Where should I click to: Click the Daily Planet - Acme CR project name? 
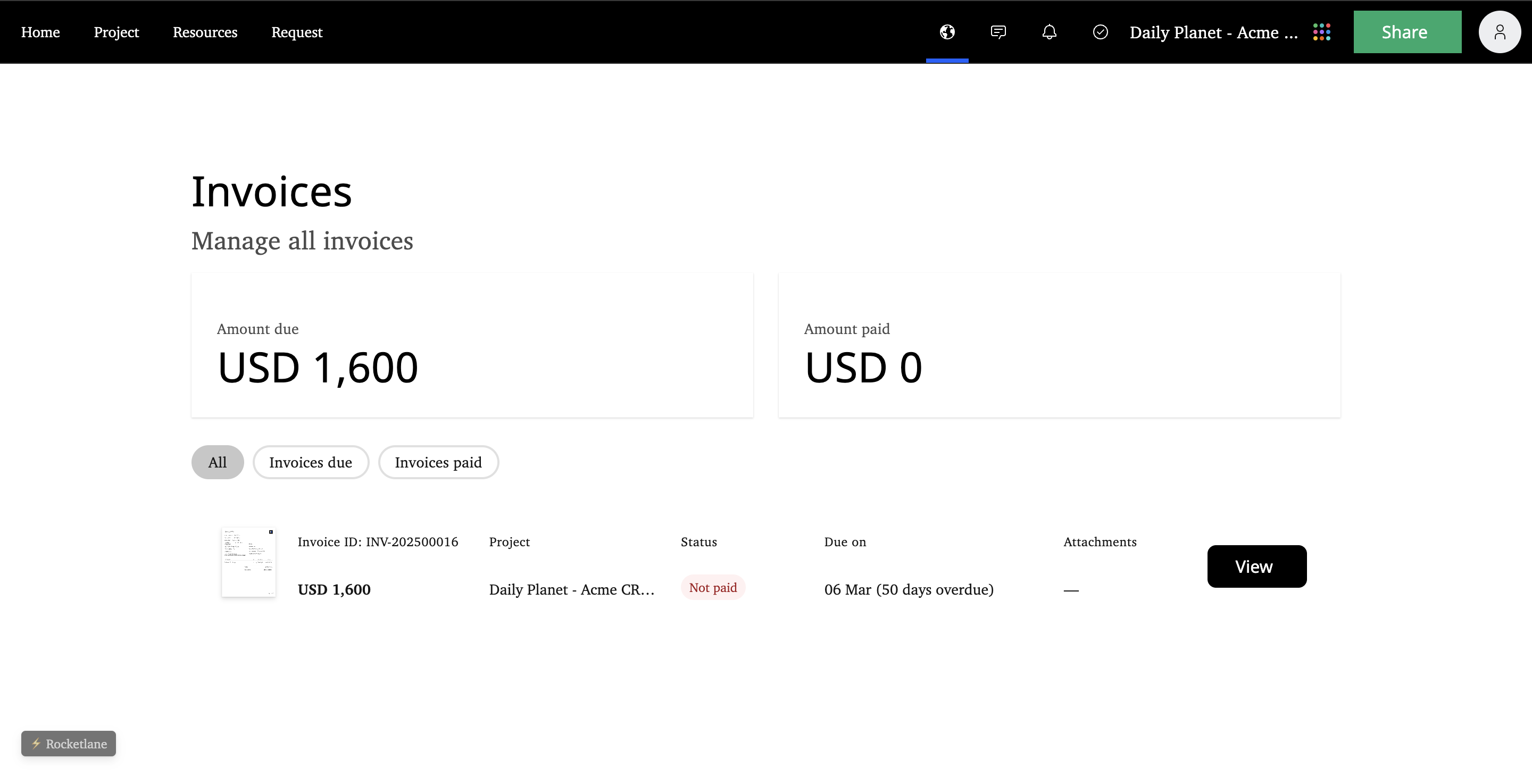571,589
